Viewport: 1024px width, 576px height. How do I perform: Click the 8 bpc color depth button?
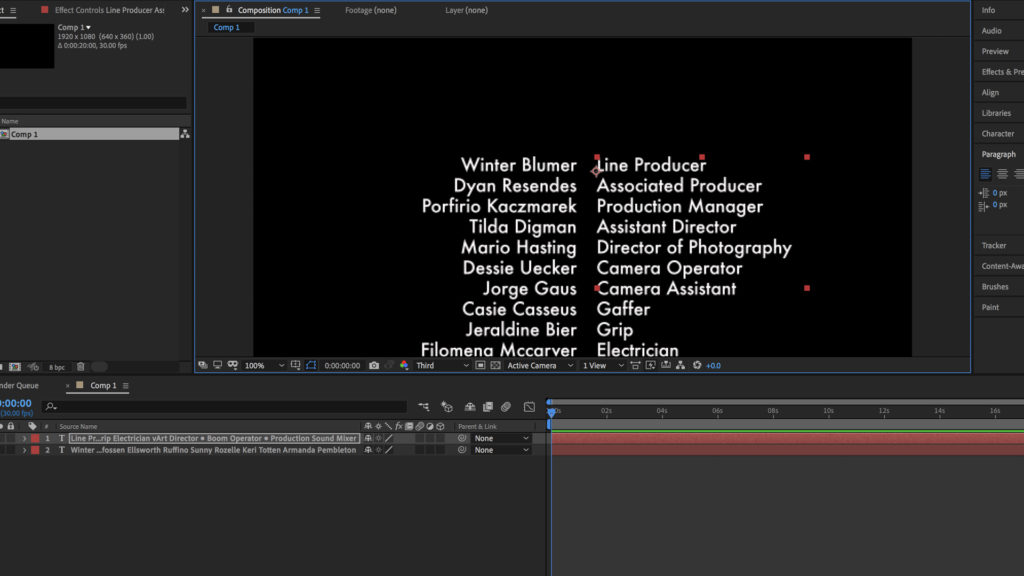point(57,367)
